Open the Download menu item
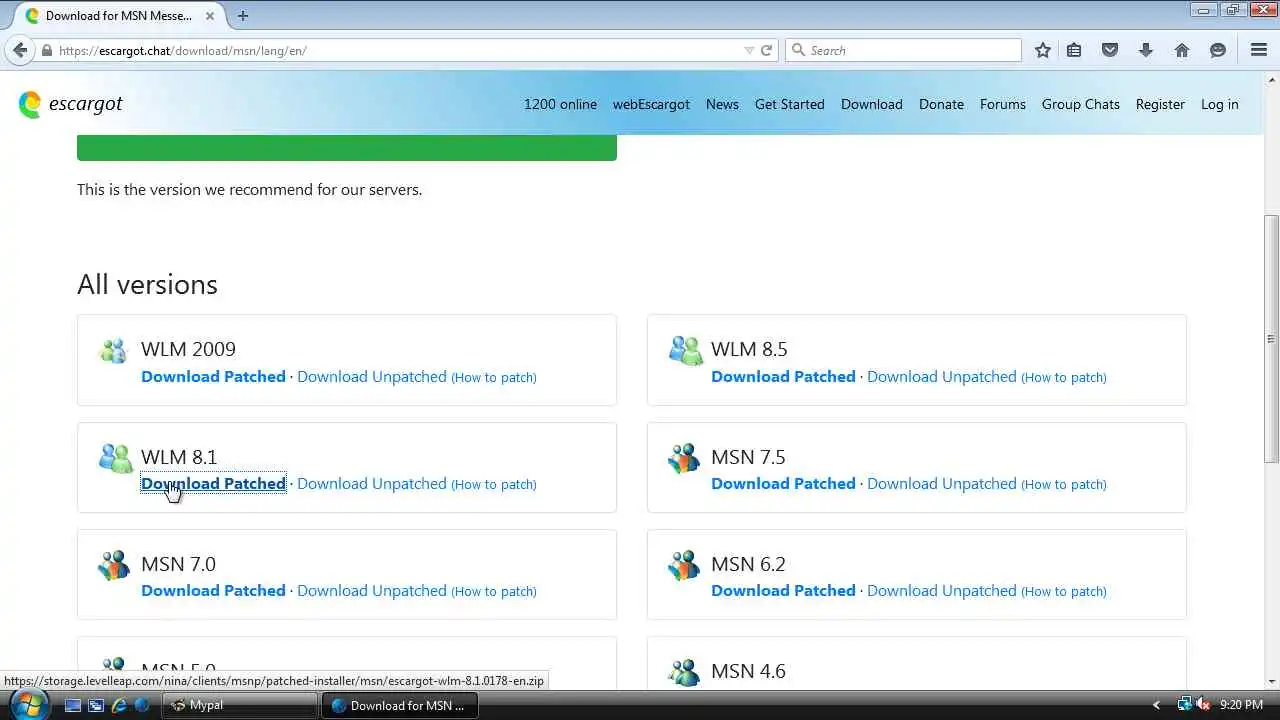This screenshot has width=1280, height=720. (x=872, y=104)
